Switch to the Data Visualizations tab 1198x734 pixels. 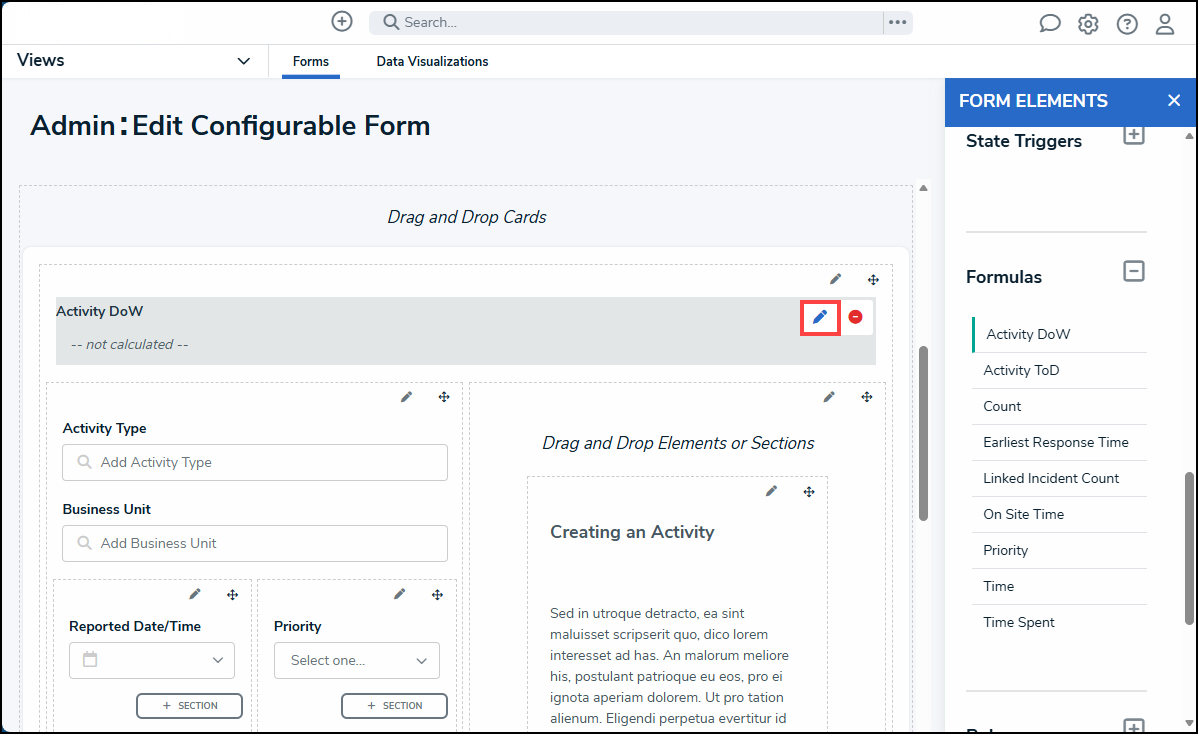coord(432,62)
